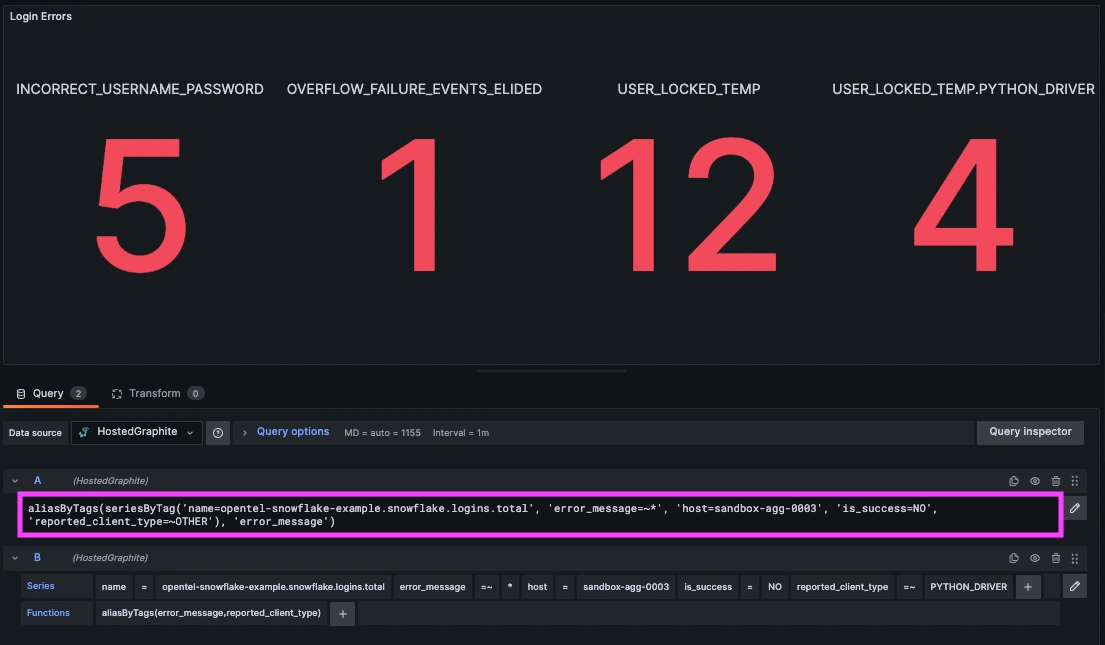Click pencil edit icon for query A
This screenshot has height=645, width=1105.
1075,508
